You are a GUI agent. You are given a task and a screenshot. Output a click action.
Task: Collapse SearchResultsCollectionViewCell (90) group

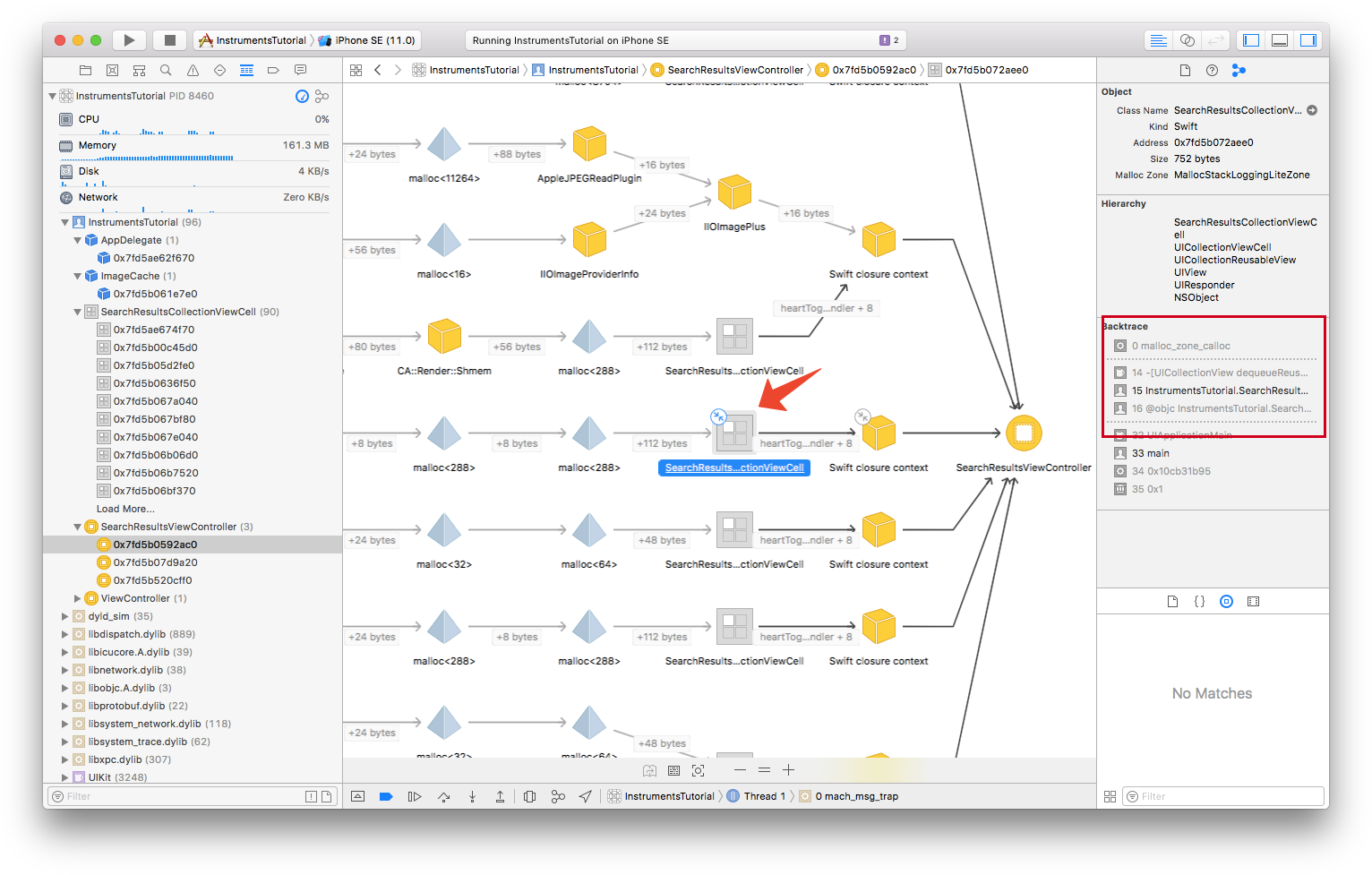tap(77, 312)
